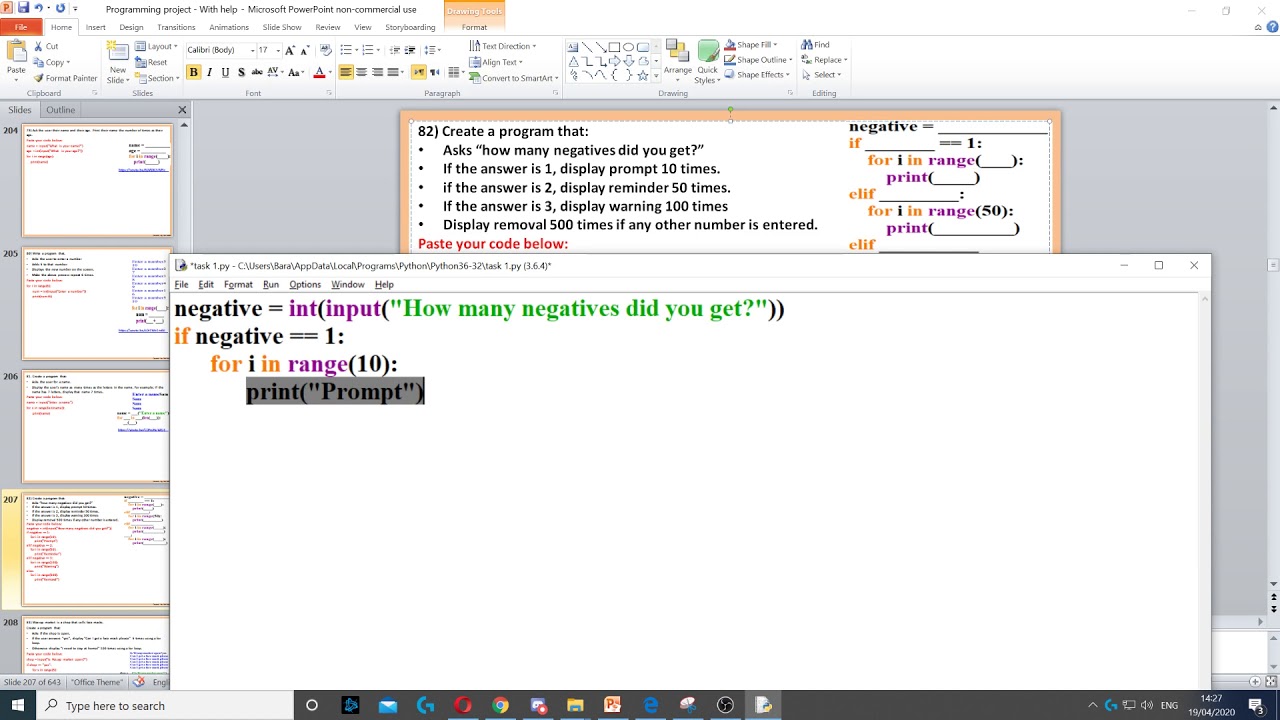Save the presentation with the floppy disk icon
Image resolution: width=1280 pixels, height=720 pixels.
23,9
